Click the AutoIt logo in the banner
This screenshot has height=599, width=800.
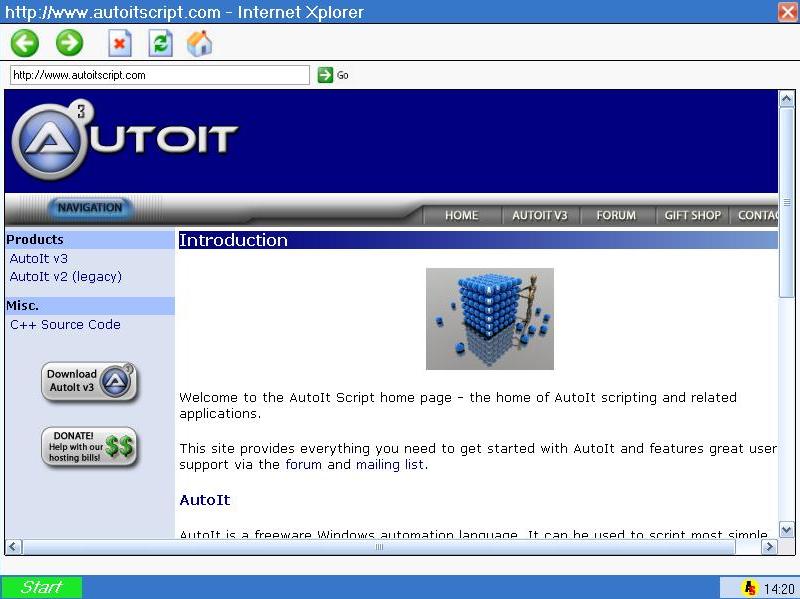[124, 140]
